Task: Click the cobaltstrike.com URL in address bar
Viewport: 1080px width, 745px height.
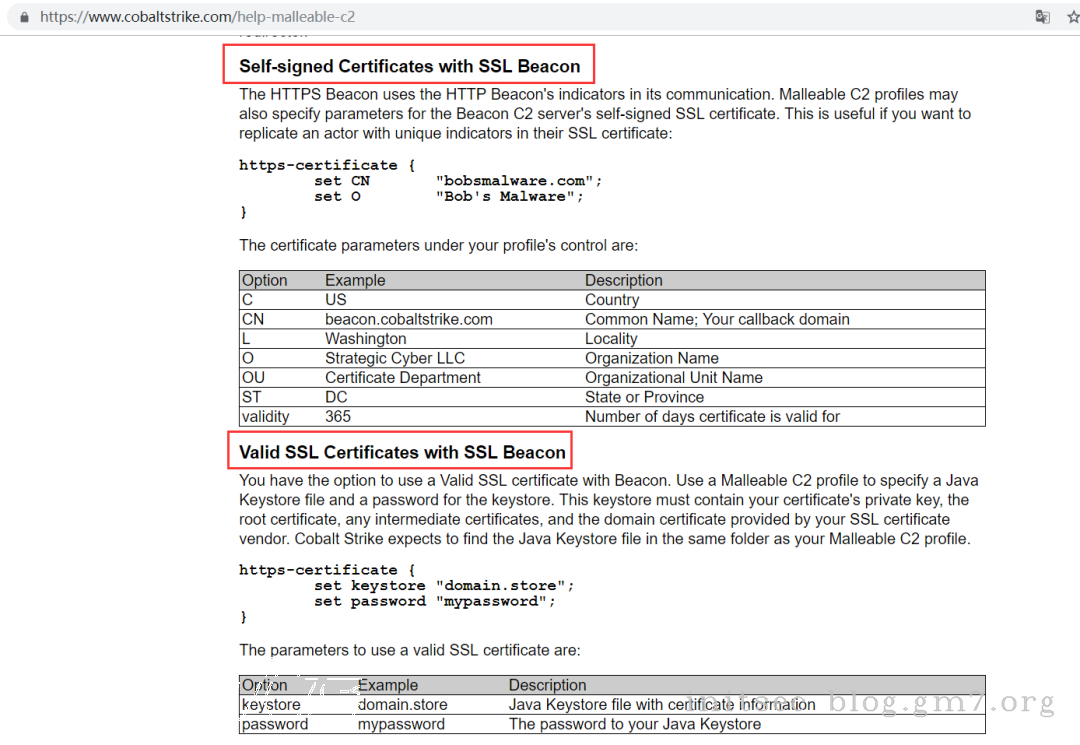Action: point(197,17)
